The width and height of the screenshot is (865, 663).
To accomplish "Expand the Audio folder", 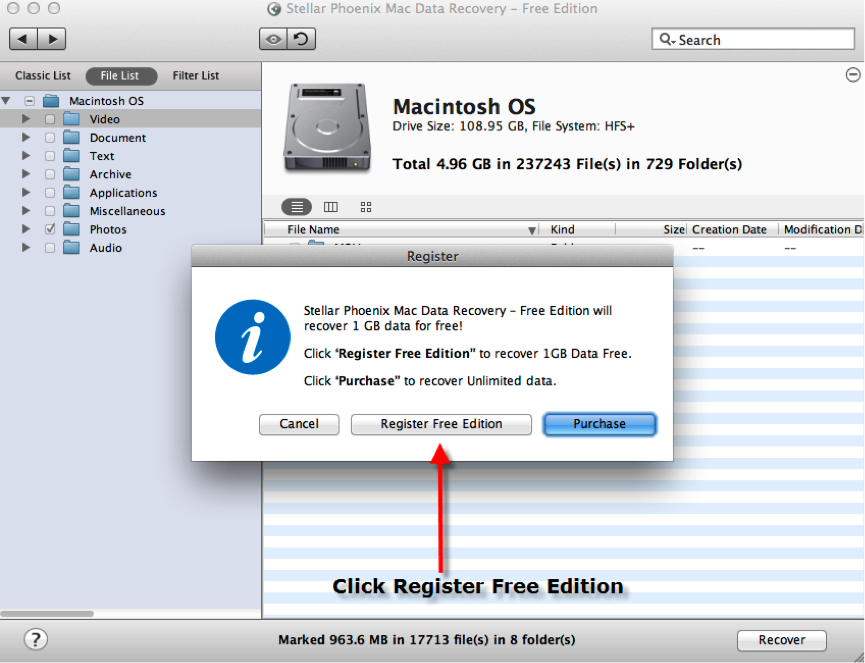I will tap(26, 248).
